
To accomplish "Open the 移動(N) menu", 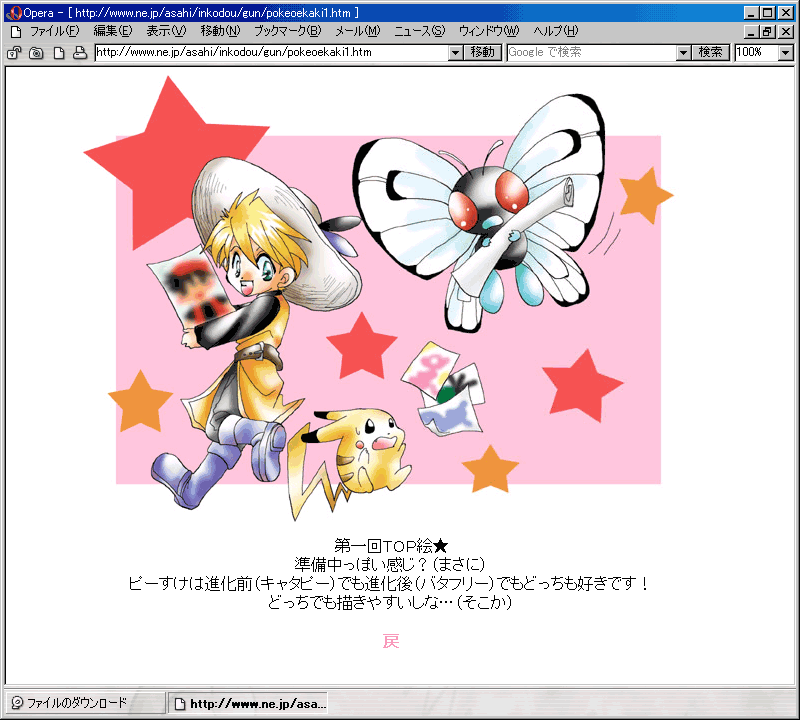I will pos(220,31).
